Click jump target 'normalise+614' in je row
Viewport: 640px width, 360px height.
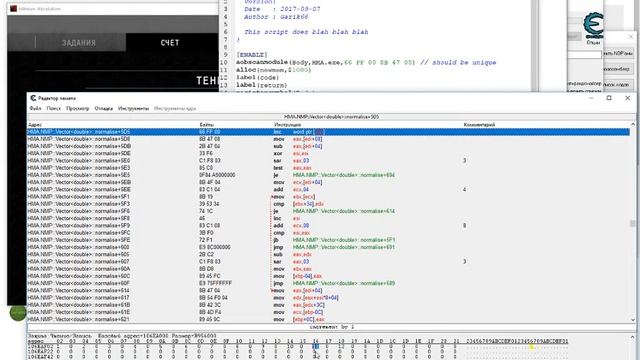(x=344, y=211)
